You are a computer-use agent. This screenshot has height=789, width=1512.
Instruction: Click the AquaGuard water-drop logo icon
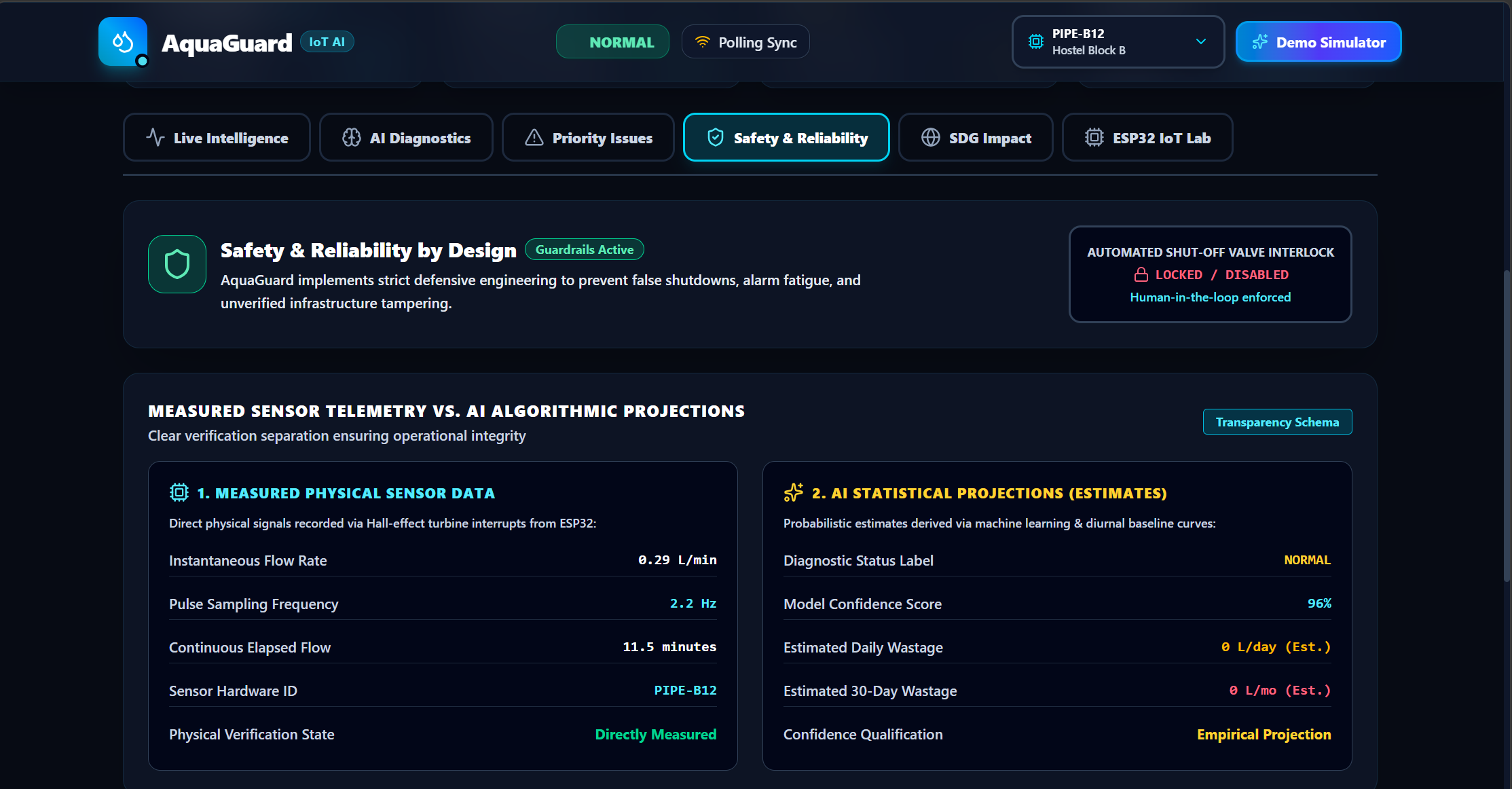(x=123, y=41)
